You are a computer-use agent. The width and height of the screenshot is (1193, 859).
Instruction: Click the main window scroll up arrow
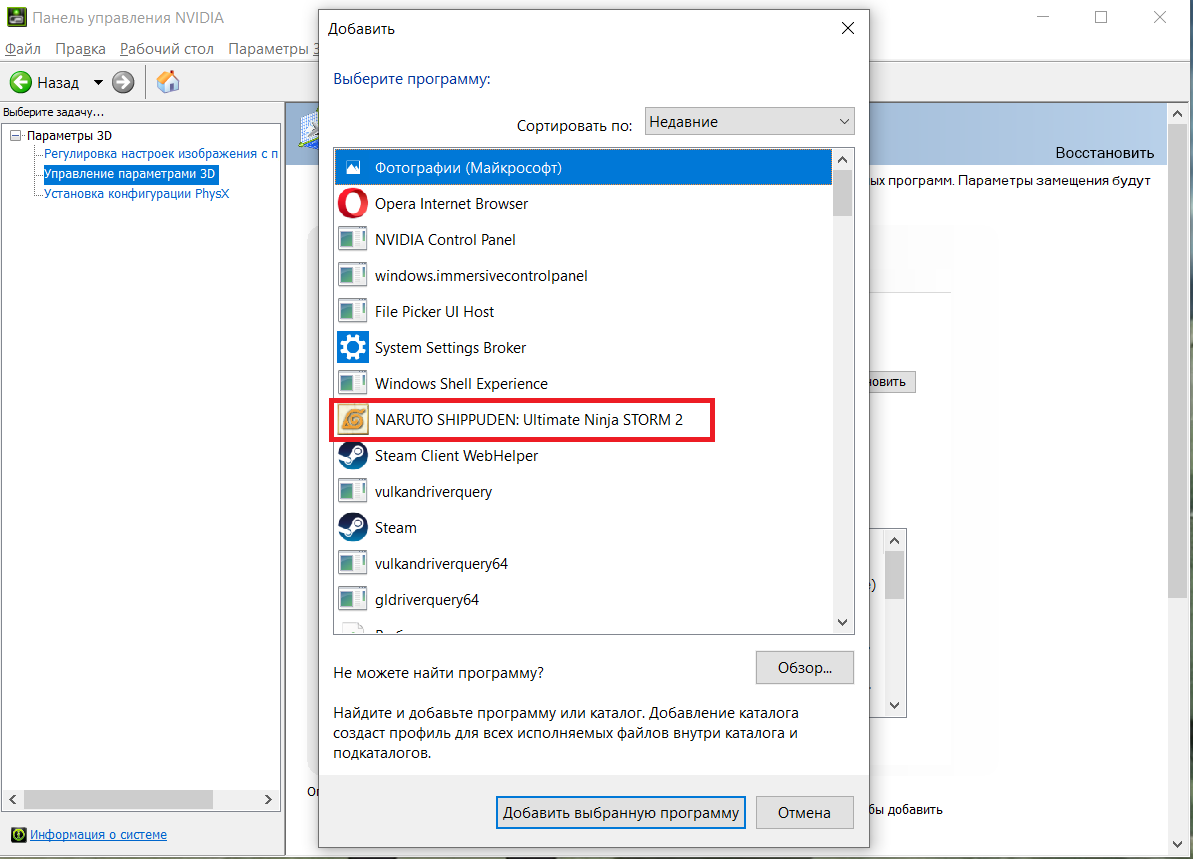pos(1178,113)
